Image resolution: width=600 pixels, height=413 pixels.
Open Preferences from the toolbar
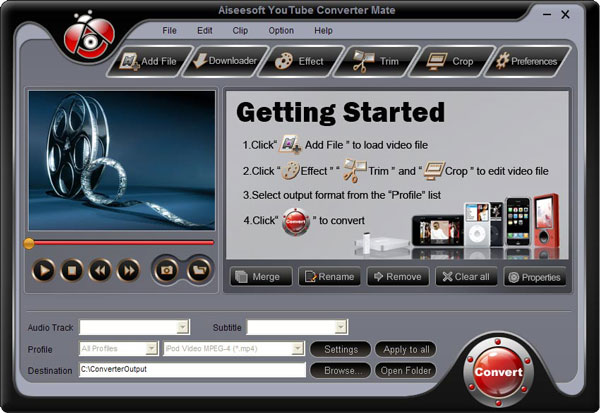point(526,62)
